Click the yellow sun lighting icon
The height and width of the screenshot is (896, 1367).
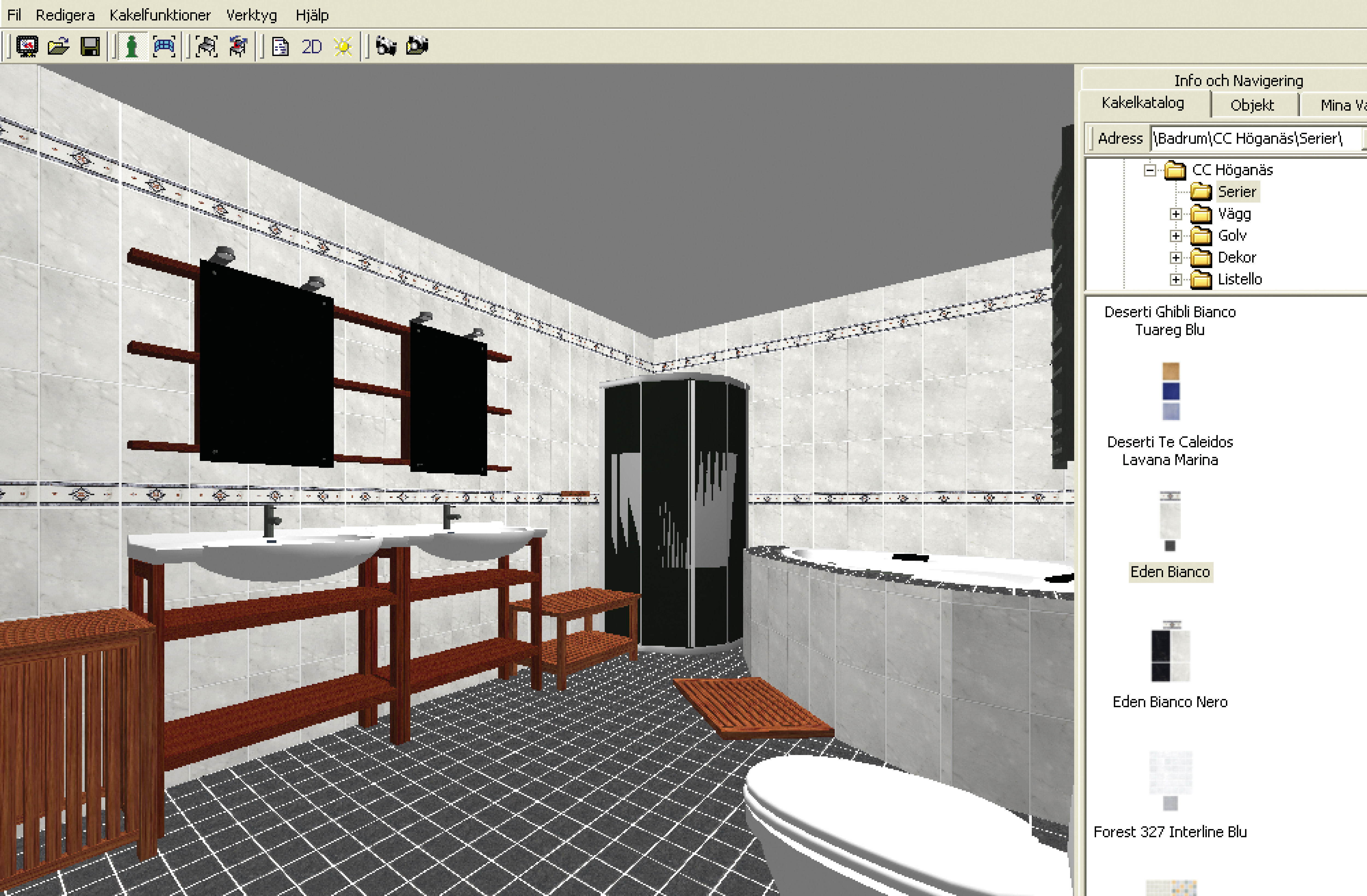pos(343,46)
